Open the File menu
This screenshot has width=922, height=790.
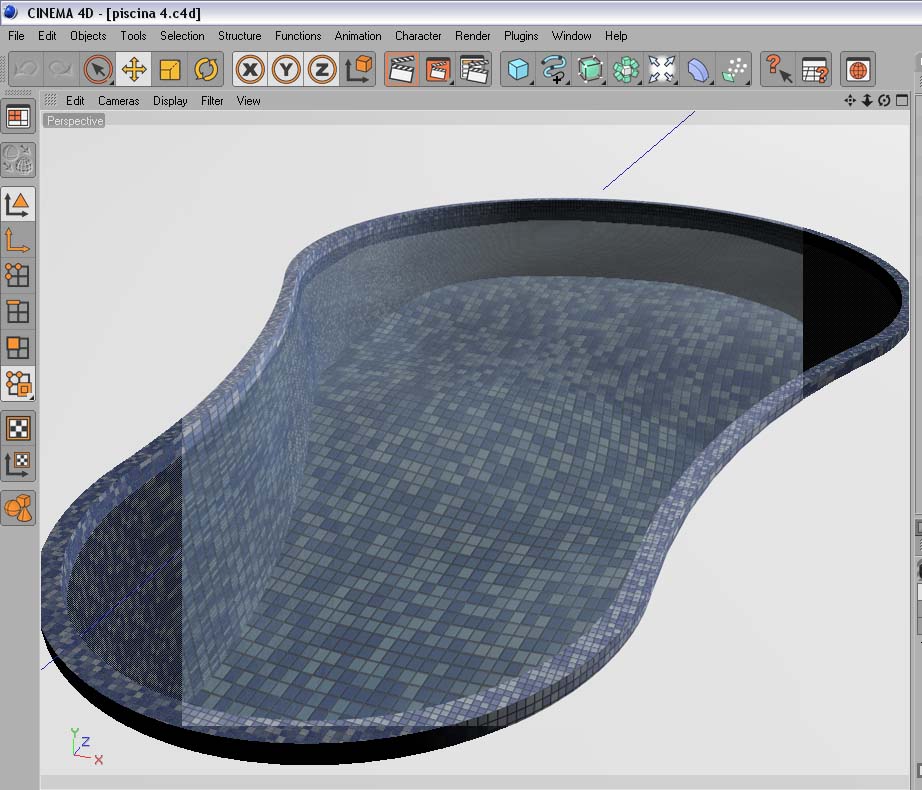click(16, 36)
